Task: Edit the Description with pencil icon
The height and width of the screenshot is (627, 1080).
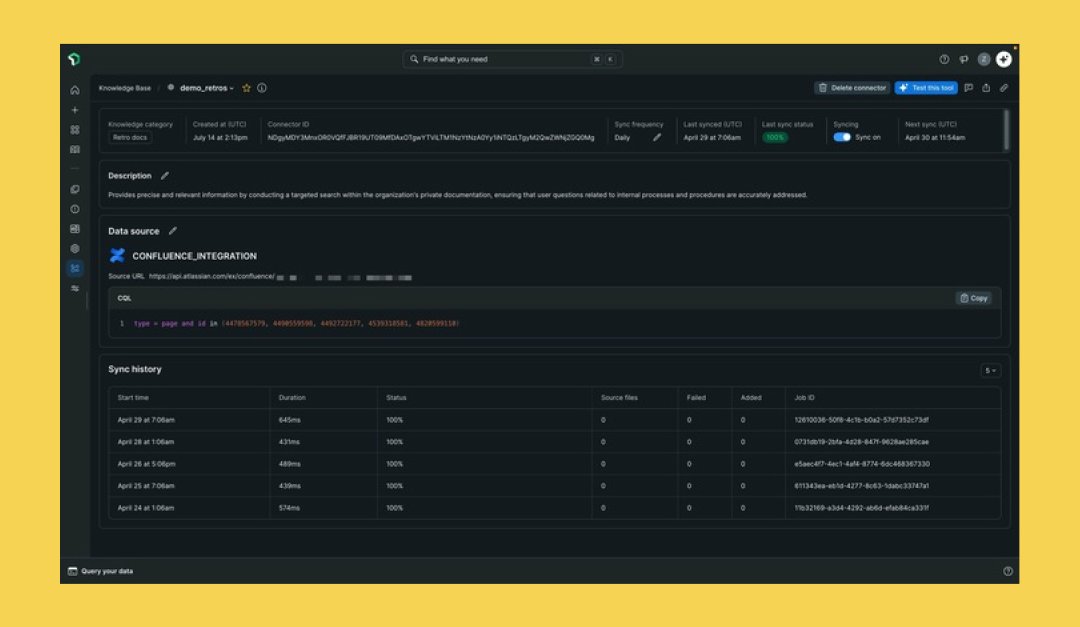Action: click(x=165, y=176)
